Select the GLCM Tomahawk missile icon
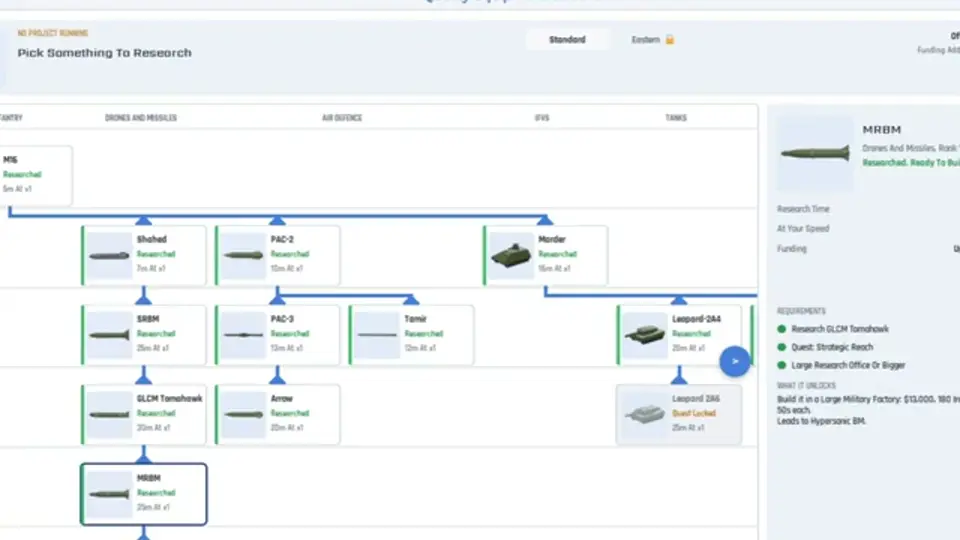This screenshot has height=540, width=960. click(x=109, y=415)
